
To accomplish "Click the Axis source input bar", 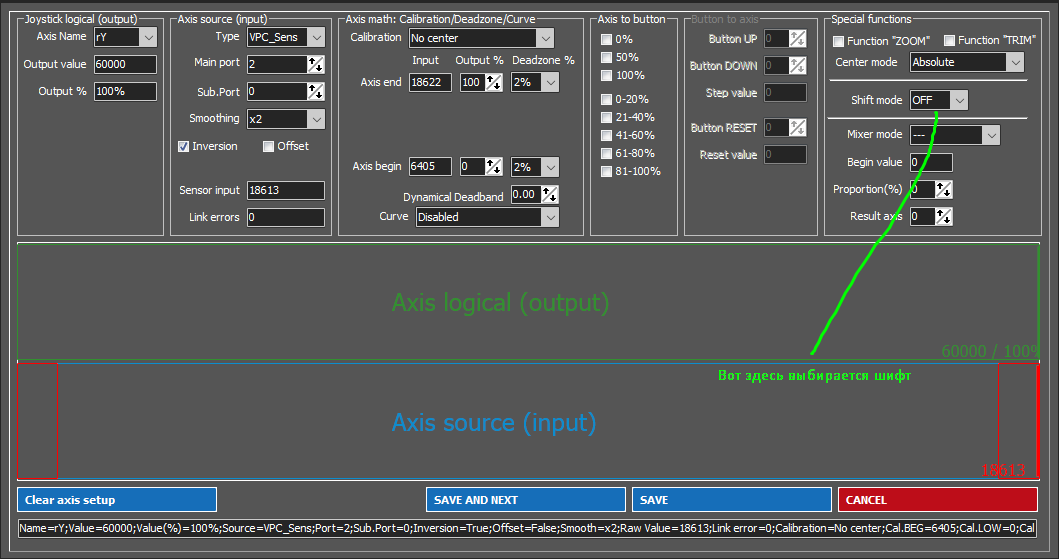I will (528, 421).
